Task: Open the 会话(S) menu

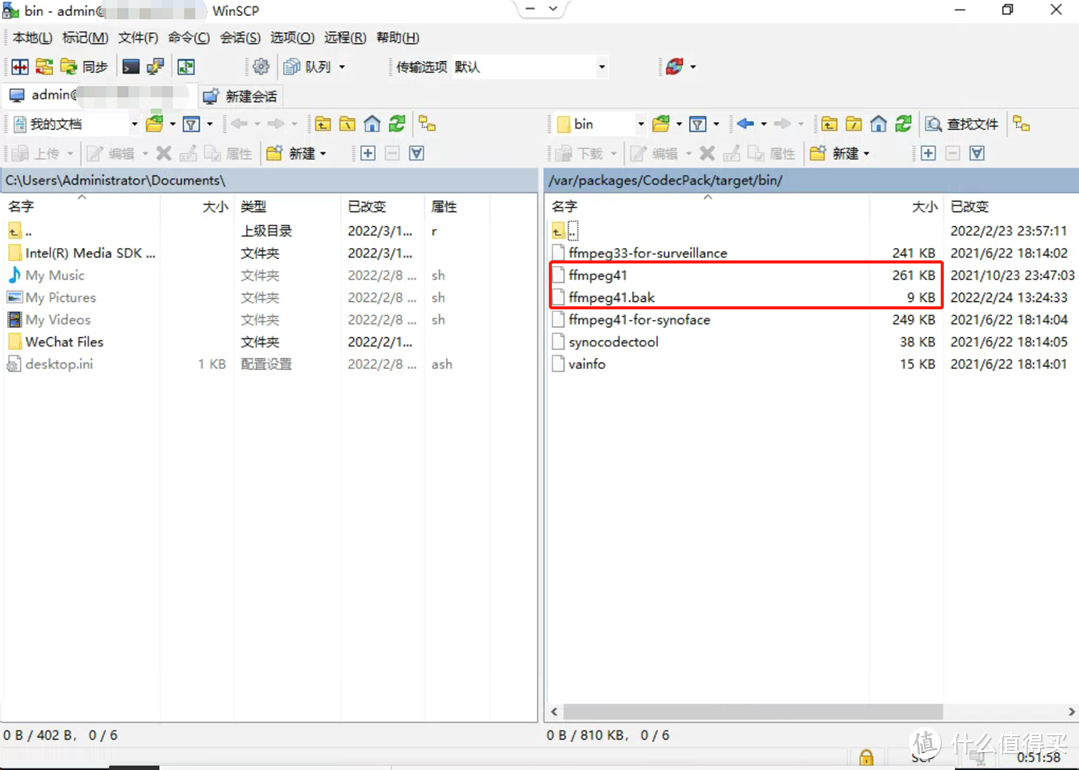Action: pos(240,38)
